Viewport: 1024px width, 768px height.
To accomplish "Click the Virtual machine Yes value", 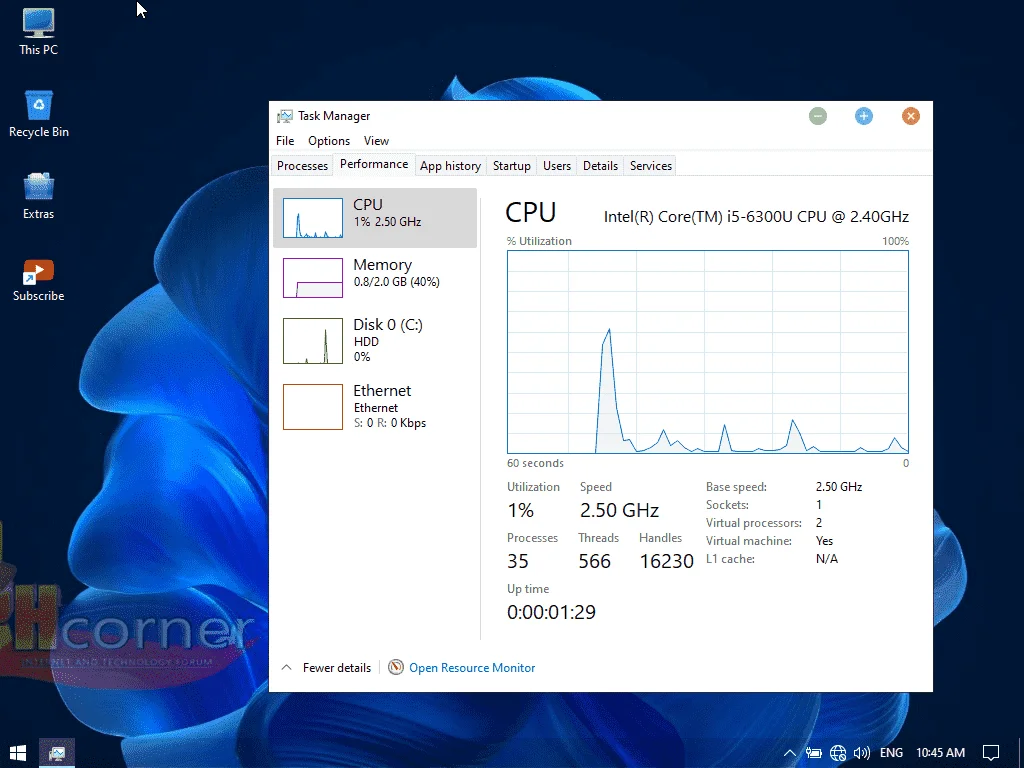I will pos(824,541).
